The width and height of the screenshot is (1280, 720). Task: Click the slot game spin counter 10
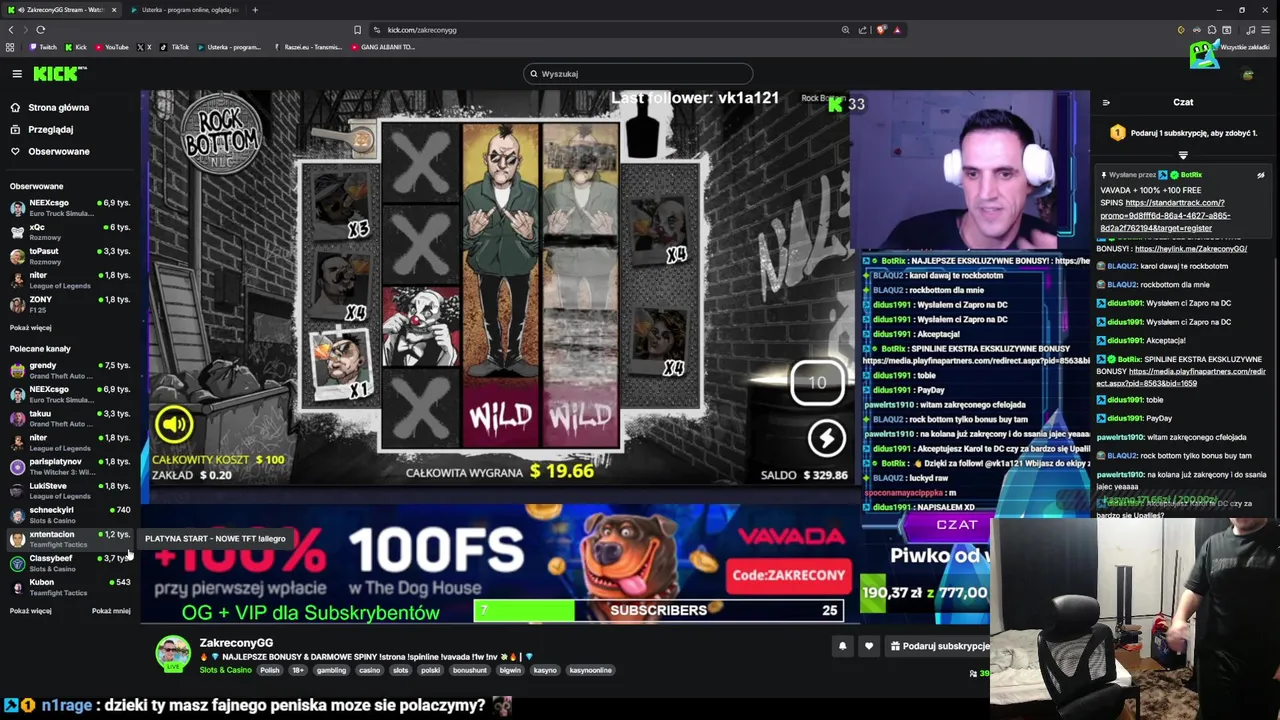(x=817, y=383)
